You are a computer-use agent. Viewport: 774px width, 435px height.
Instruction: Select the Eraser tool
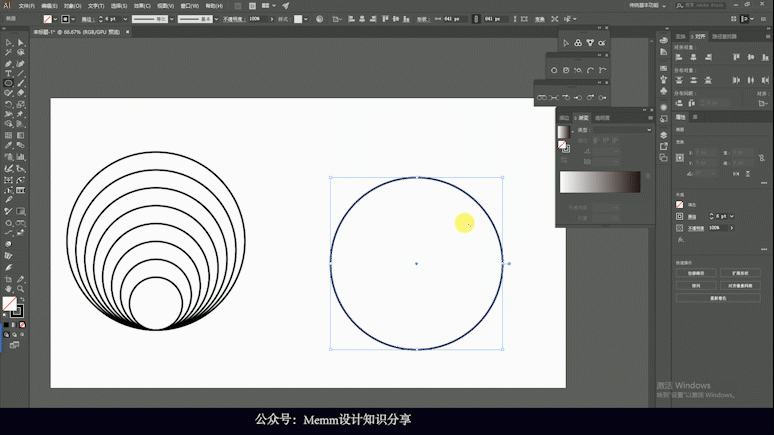(x=21, y=93)
